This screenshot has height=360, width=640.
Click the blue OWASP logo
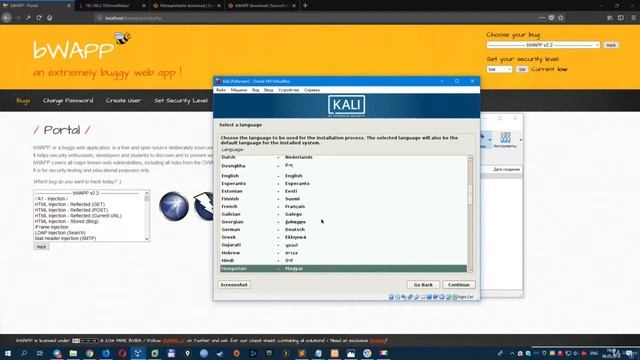coord(174,207)
